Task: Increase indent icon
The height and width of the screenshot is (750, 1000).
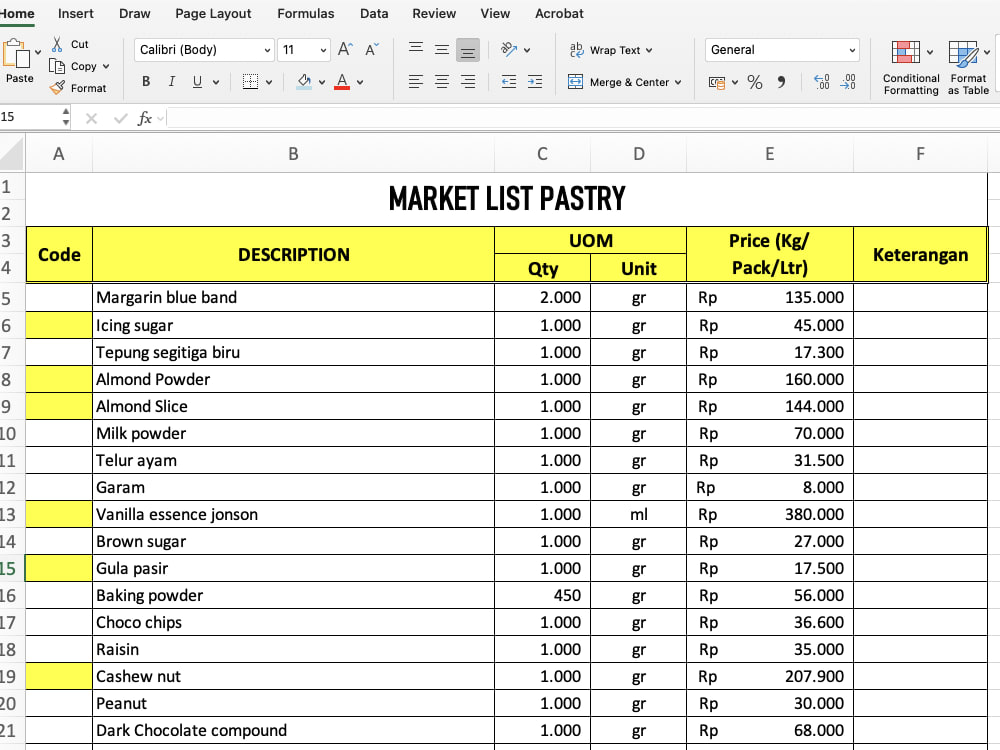Action: pyautogui.click(x=535, y=82)
